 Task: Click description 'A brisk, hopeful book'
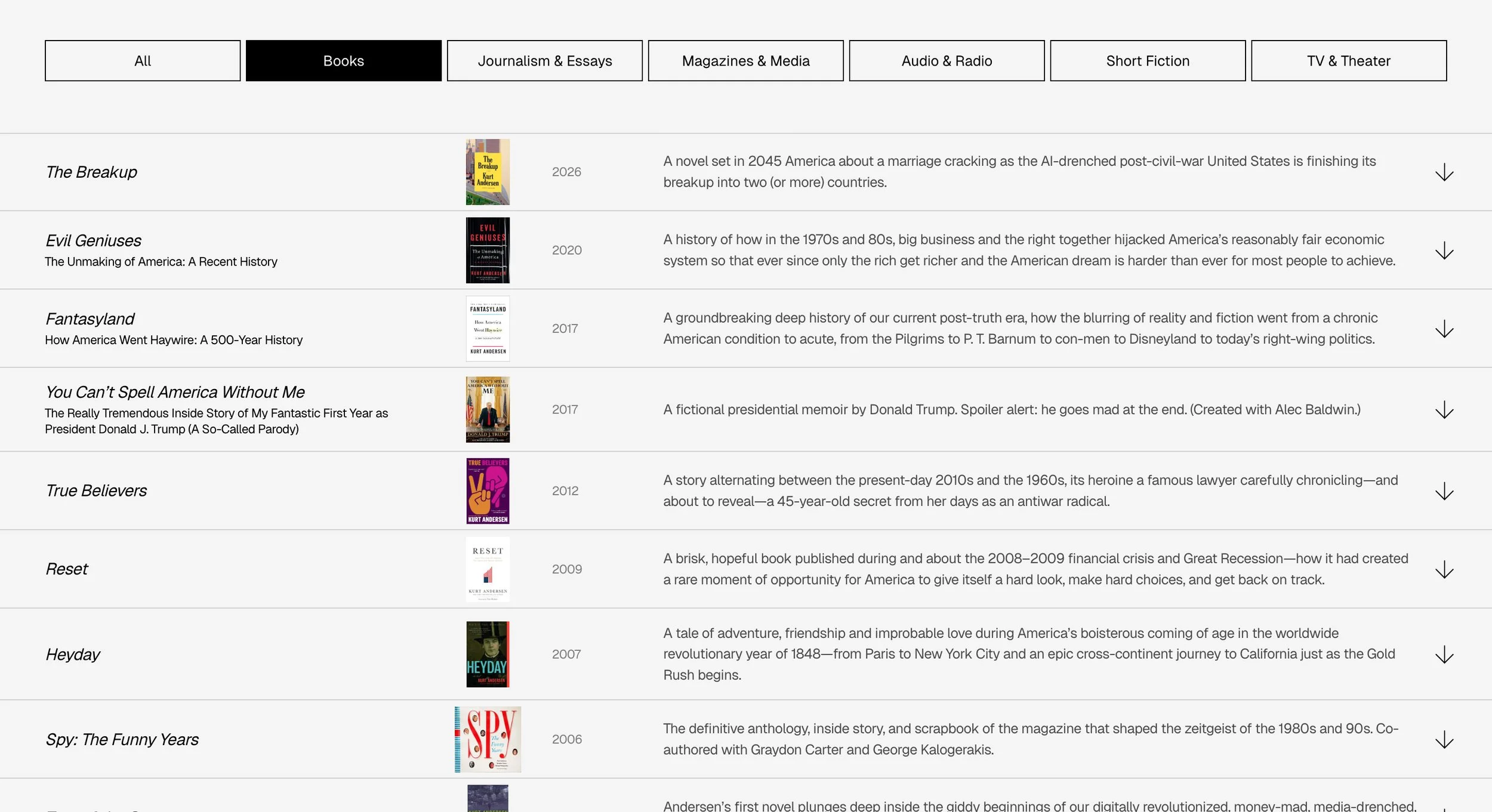(1035, 569)
